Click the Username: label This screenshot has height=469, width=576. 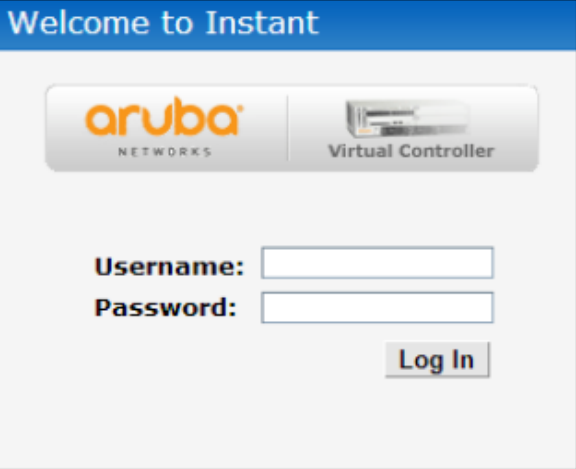pyautogui.click(x=169, y=267)
